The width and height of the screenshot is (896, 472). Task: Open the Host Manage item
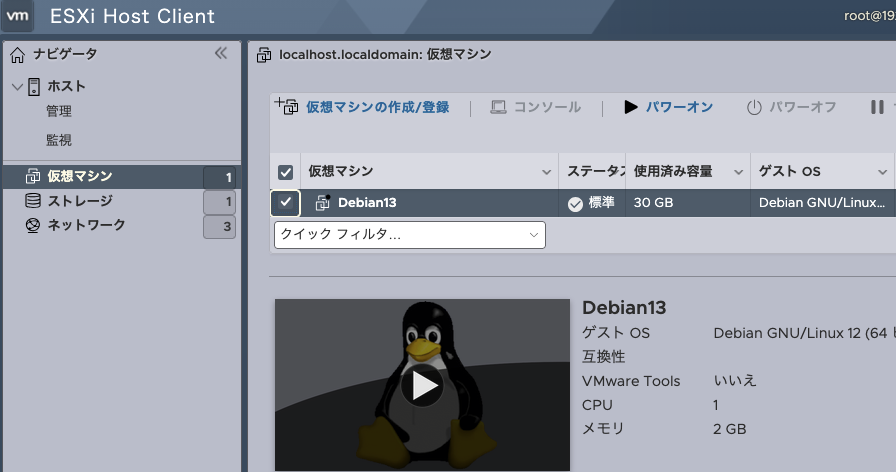(x=59, y=111)
